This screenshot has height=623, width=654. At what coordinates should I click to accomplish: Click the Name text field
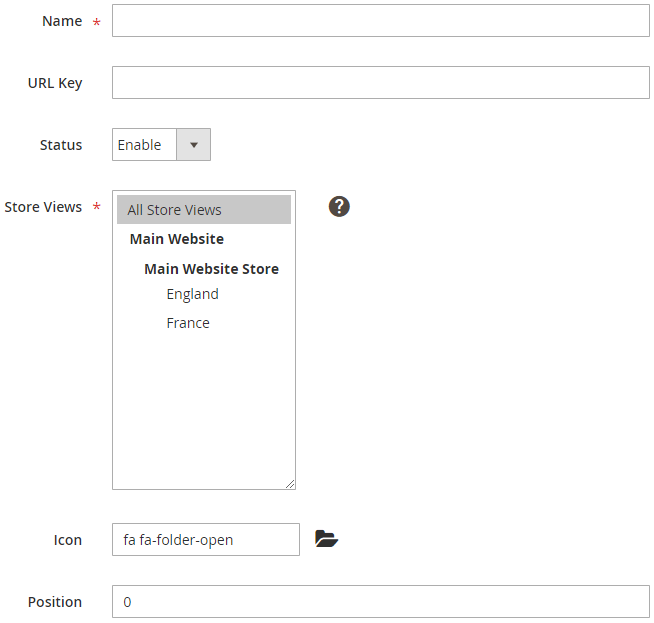pyautogui.click(x=380, y=21)
